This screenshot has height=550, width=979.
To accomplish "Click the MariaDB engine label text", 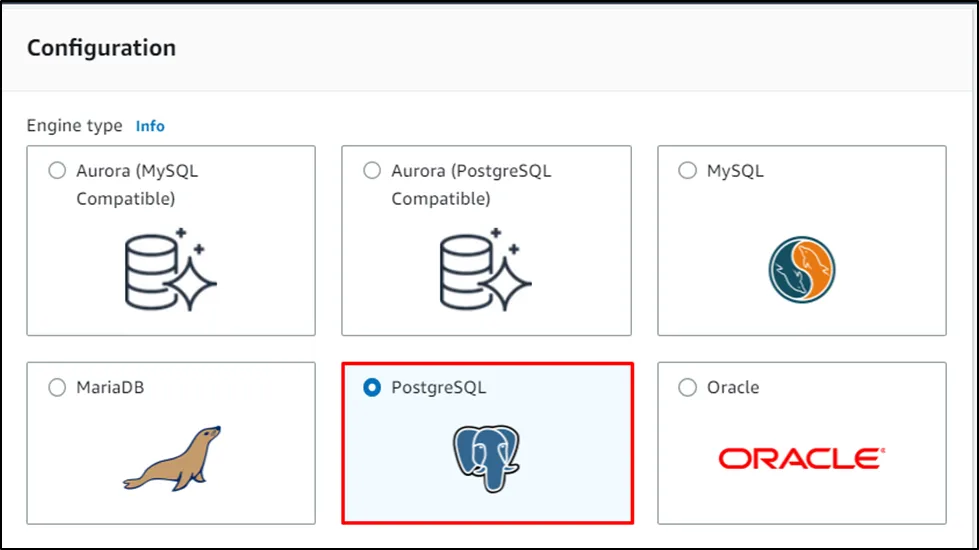I will tap(110, 387).
